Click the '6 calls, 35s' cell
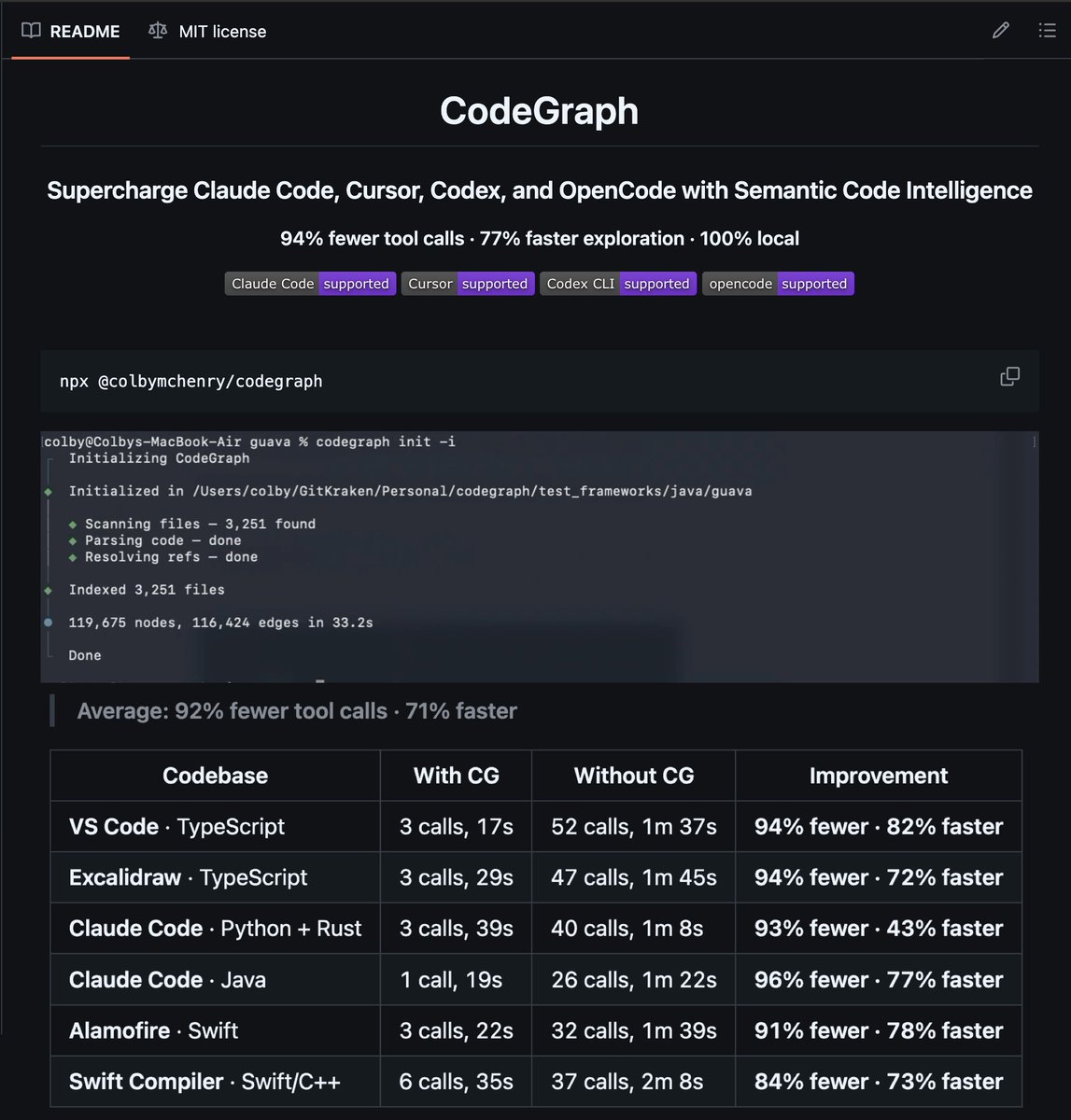This screenshot has width=1071, height=1120. (x=456, y=1082)
